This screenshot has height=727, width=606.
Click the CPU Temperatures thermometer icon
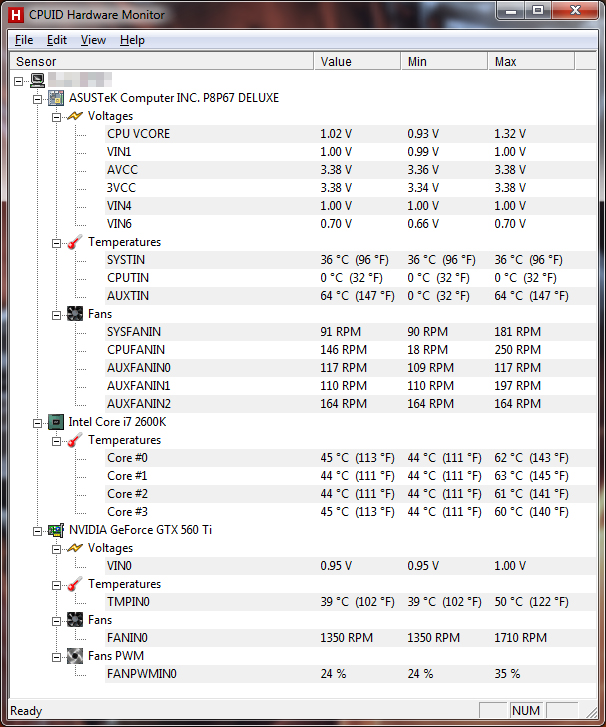(75, 440)
